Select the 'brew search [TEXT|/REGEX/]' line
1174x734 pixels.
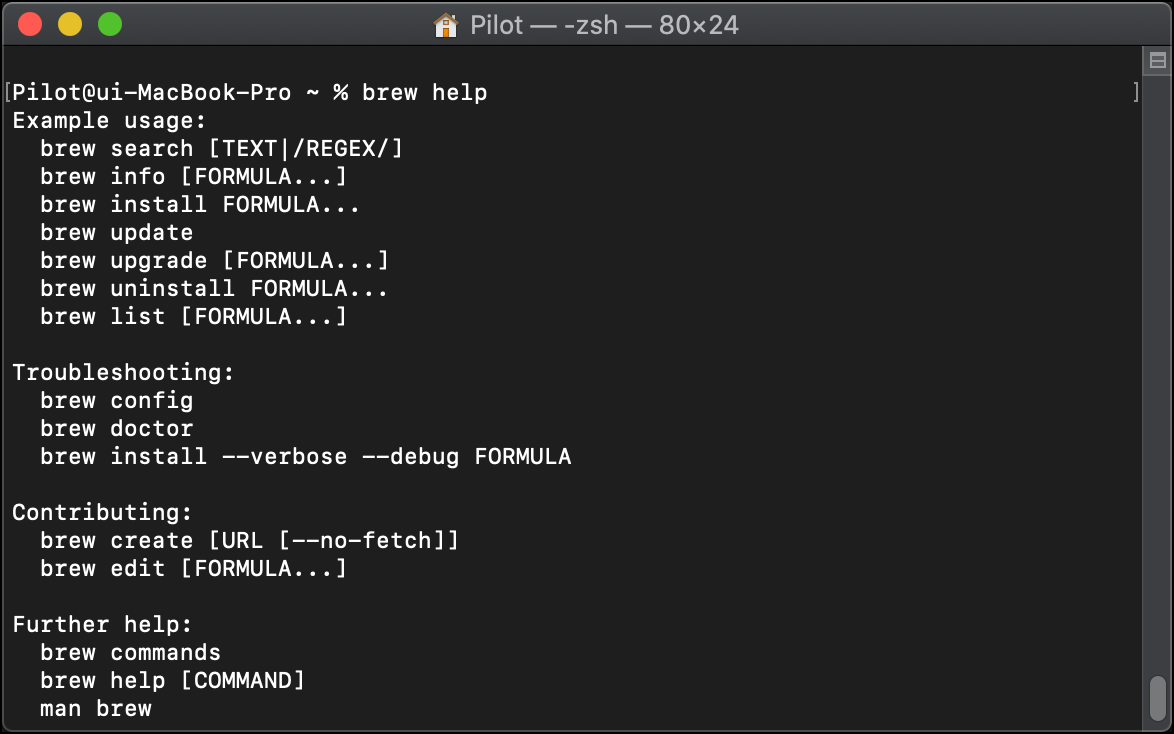(x=222, y=148)
